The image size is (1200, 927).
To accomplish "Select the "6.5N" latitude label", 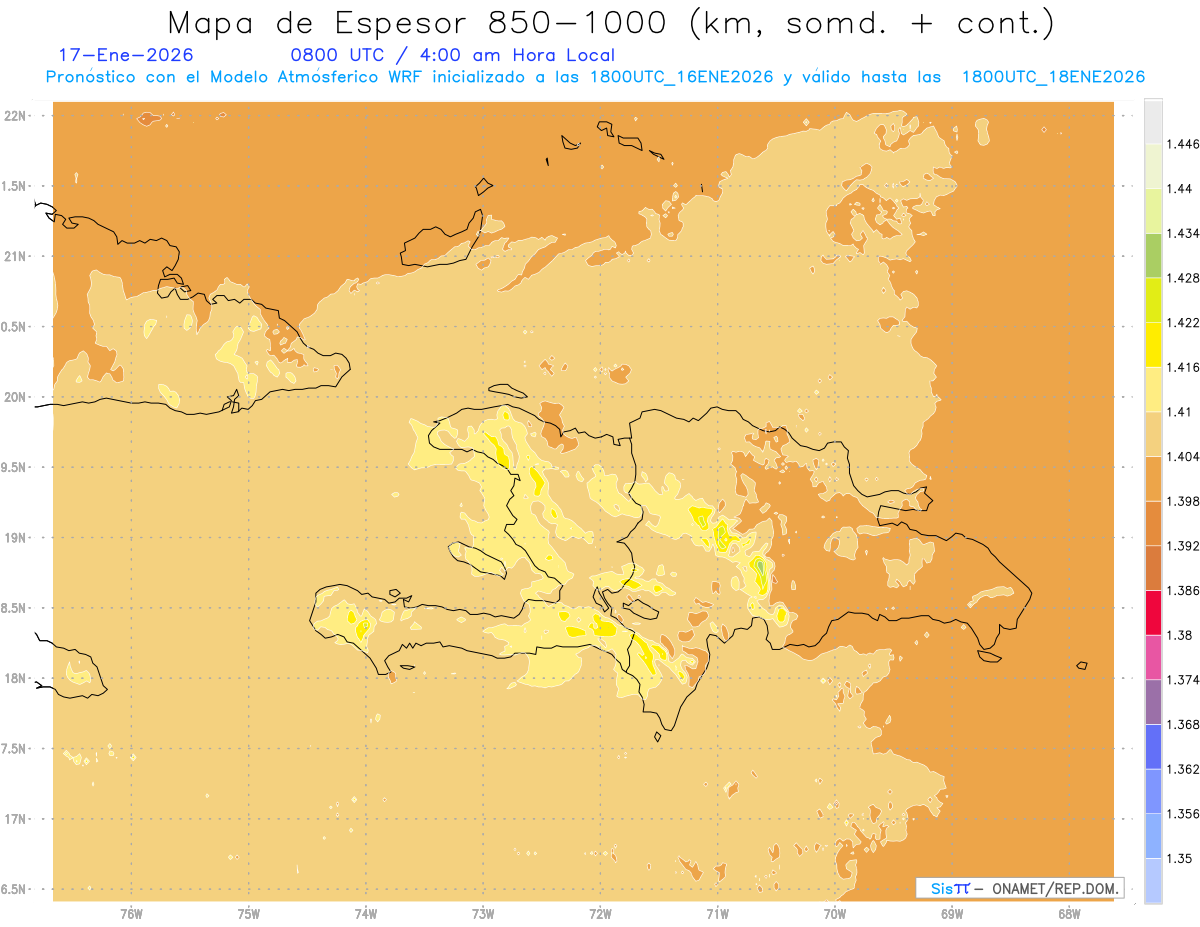I will pyautogui.click(x=15, y=889).
